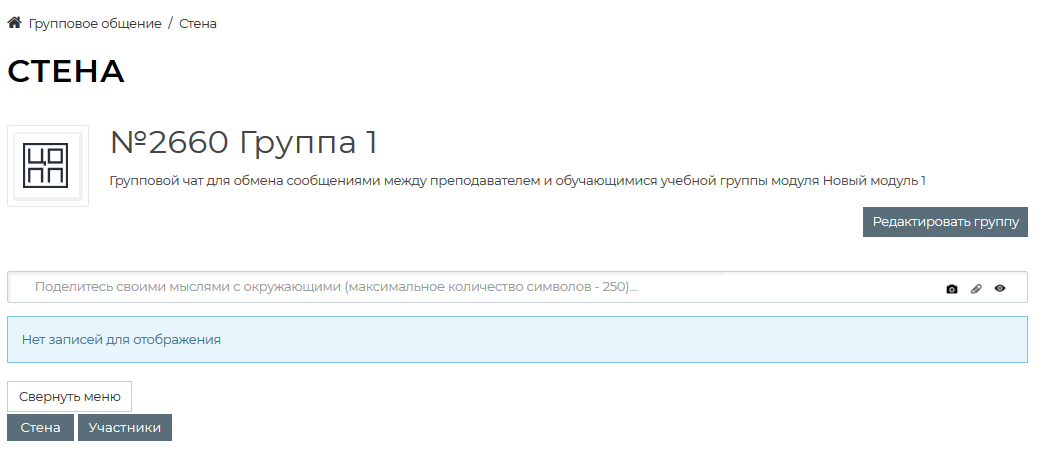Click Новый модуль 1 in the description
1042x452 pixels.
pos(874,181)
